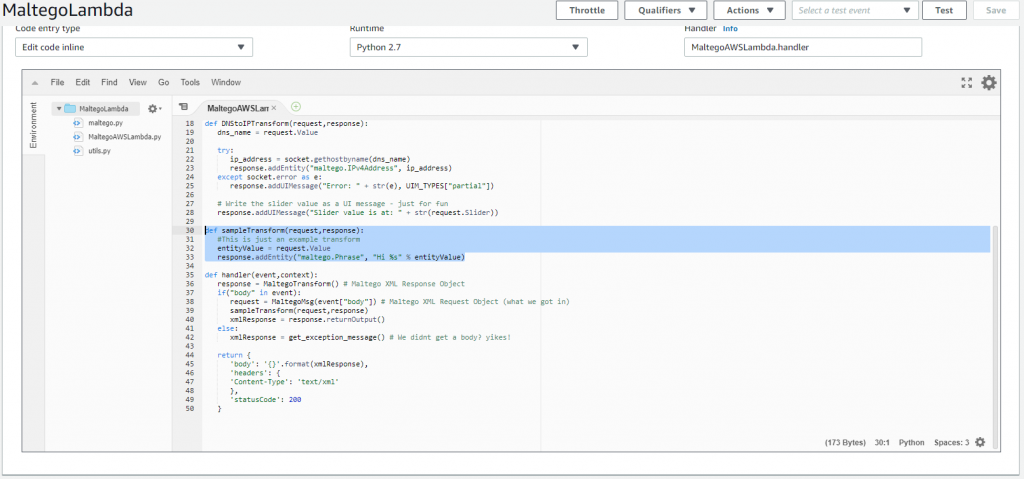Click the utils.py file icon
1024x479 pixels.
click(x=78, y=151)
